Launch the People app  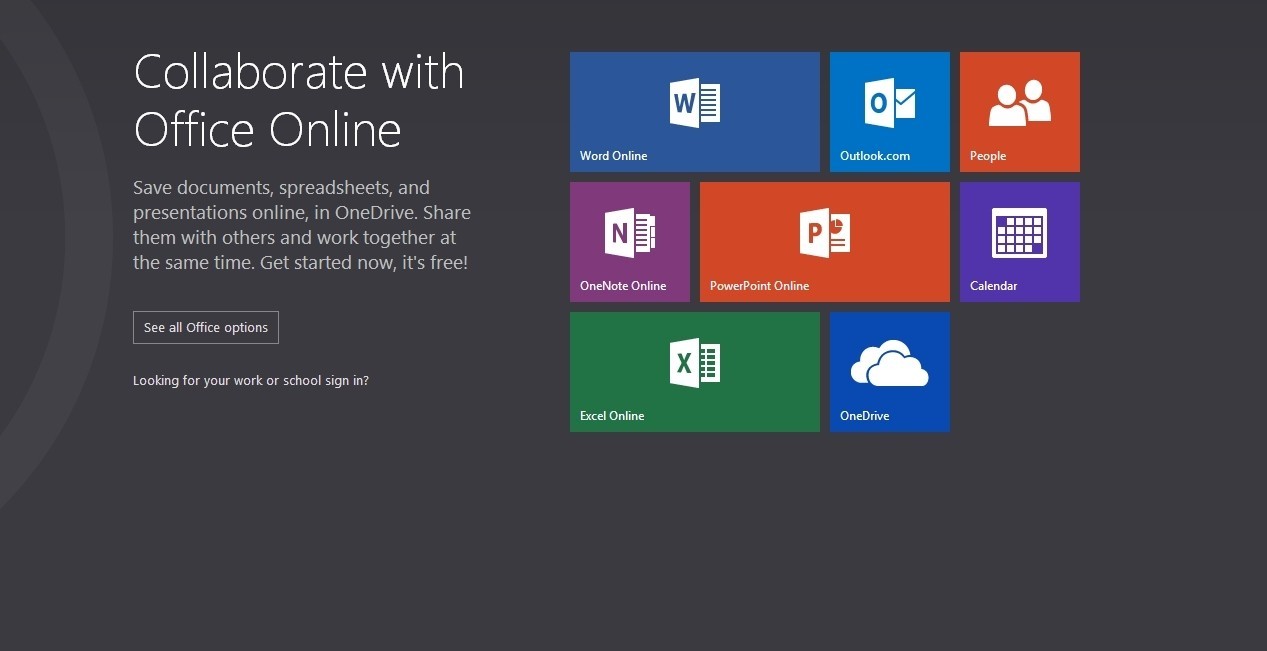pos(1019,111)
